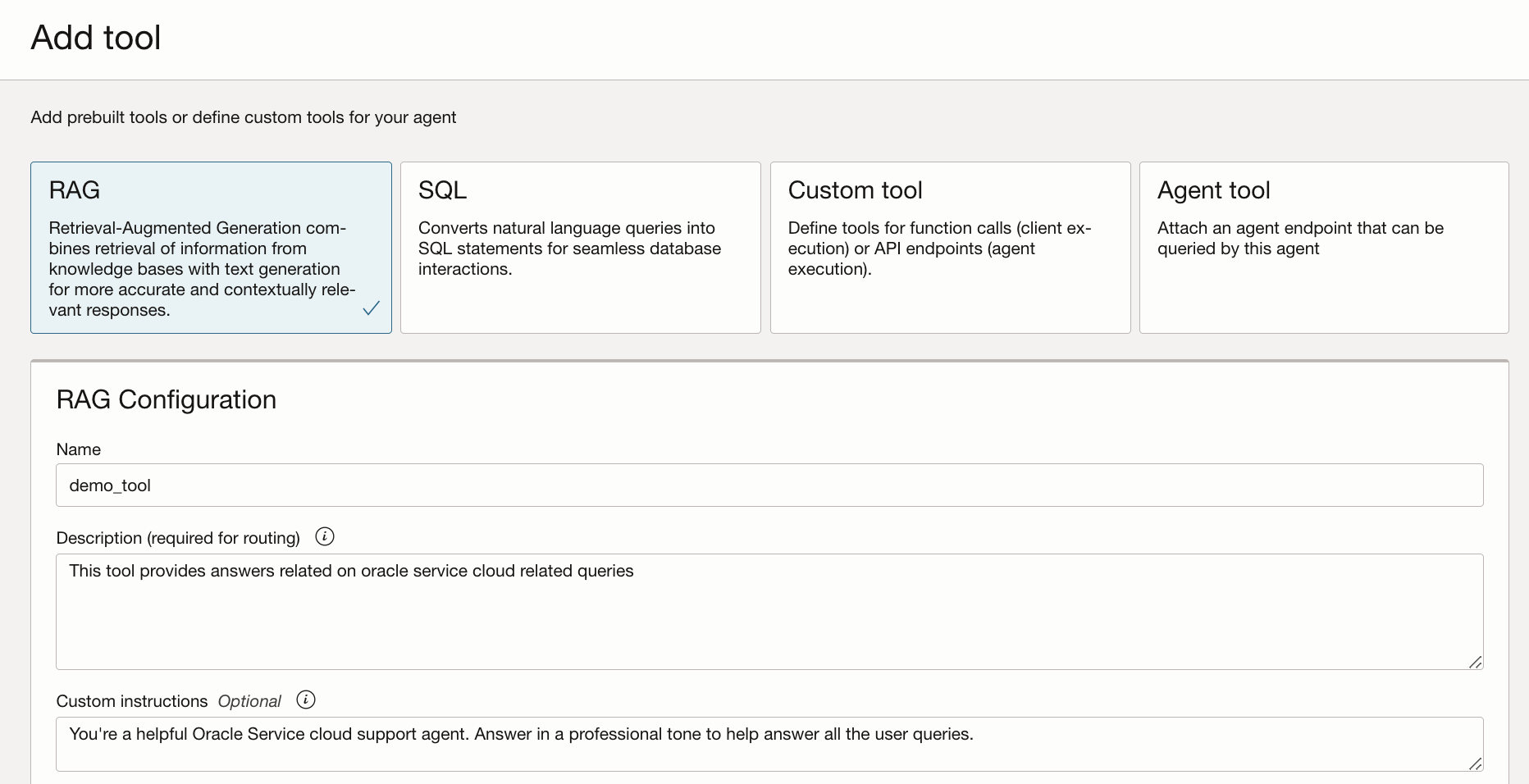Click the Description textarea resize handle
1529x784 pixels.
pos(1475,662)
